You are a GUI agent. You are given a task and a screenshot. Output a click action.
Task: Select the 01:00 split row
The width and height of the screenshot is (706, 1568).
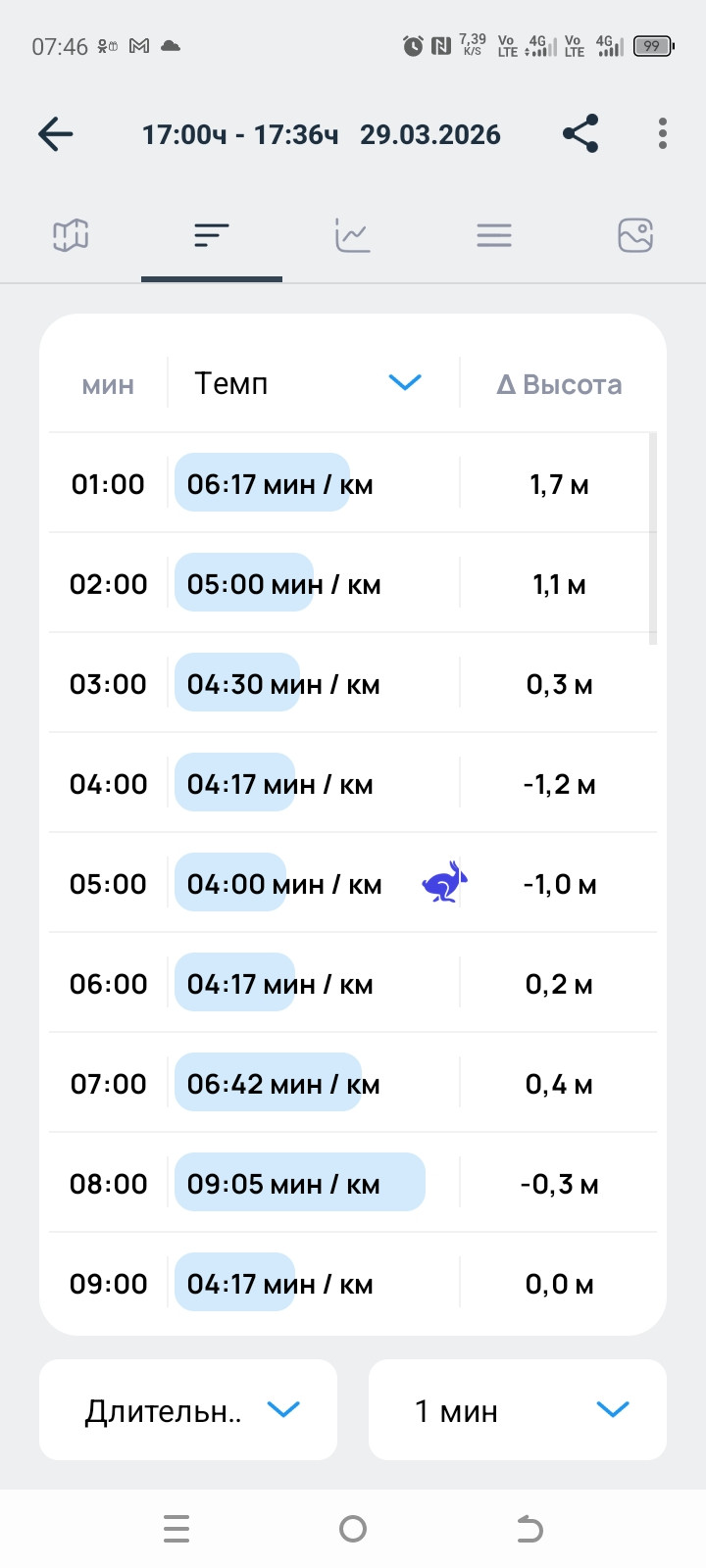[x=353, y=483]
